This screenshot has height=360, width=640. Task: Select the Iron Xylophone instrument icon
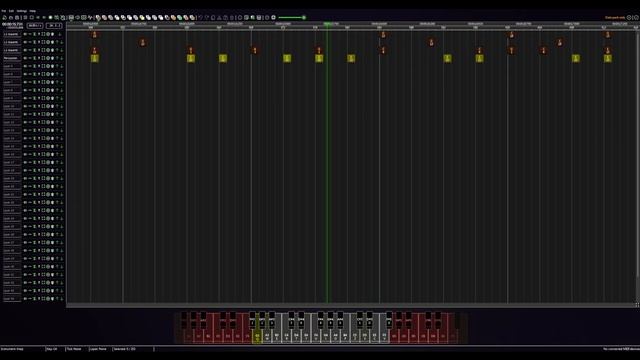click(x=160, y=18)
